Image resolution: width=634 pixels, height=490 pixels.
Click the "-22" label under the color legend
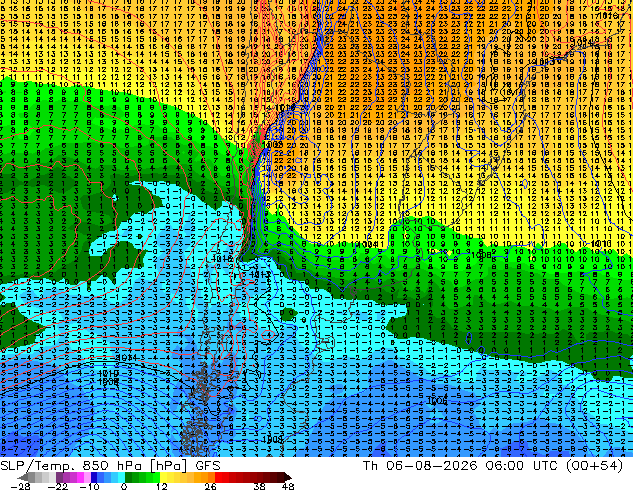(x=58, y=486)
